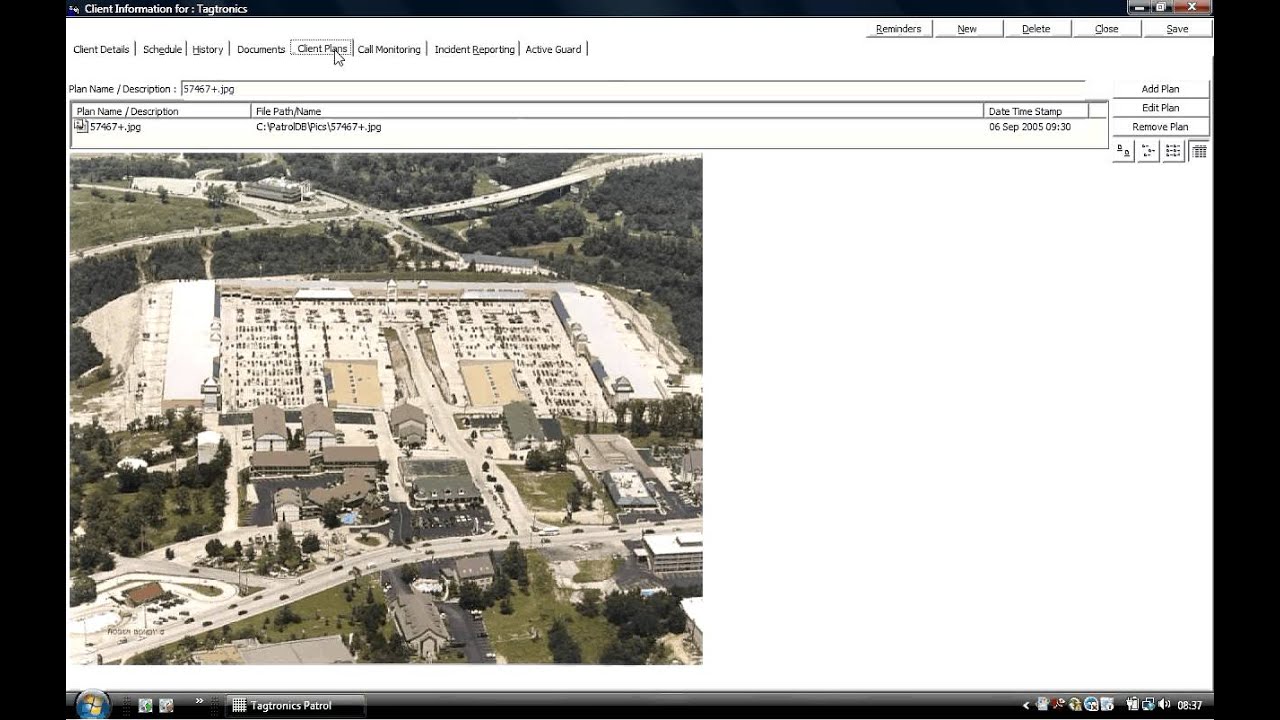Switch to large icons view mode
The width and height of the screenshot is (1280, 720).
point(1124,151)
